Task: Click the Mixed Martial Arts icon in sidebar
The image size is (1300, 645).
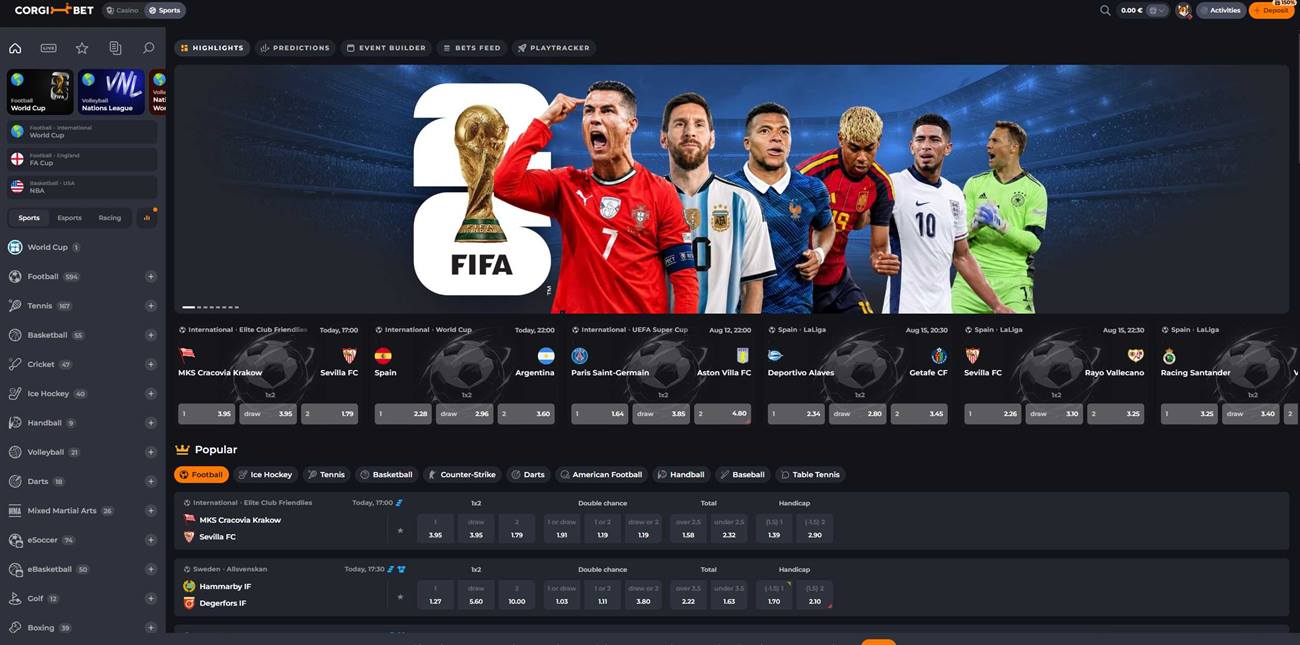Action: point(15,510)
